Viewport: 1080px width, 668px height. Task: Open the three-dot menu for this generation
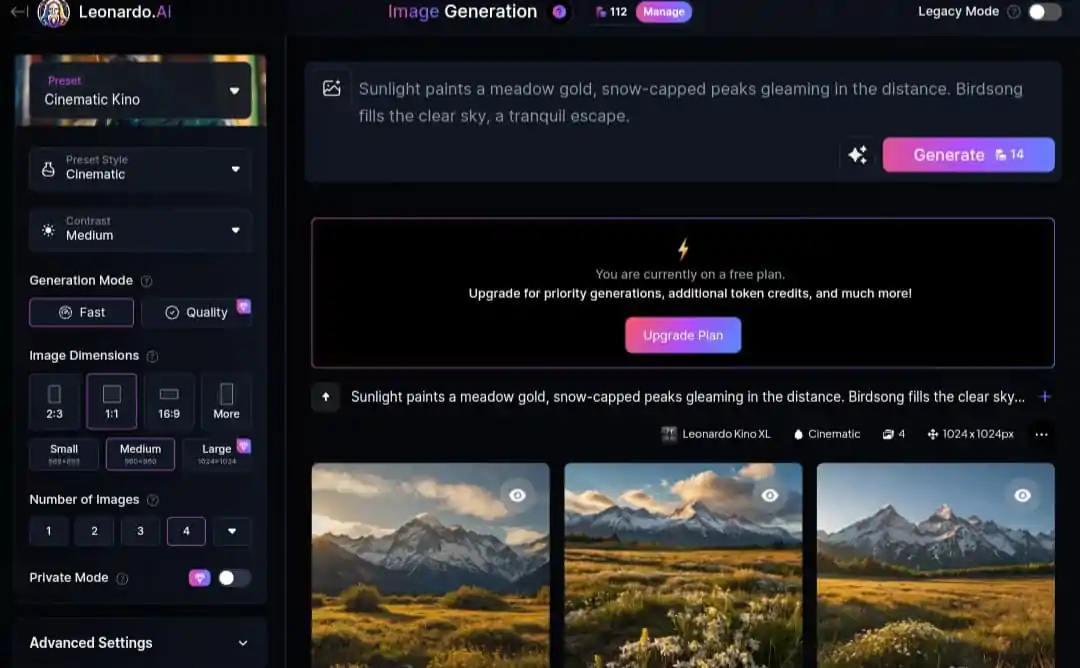tap(1041, 434)
